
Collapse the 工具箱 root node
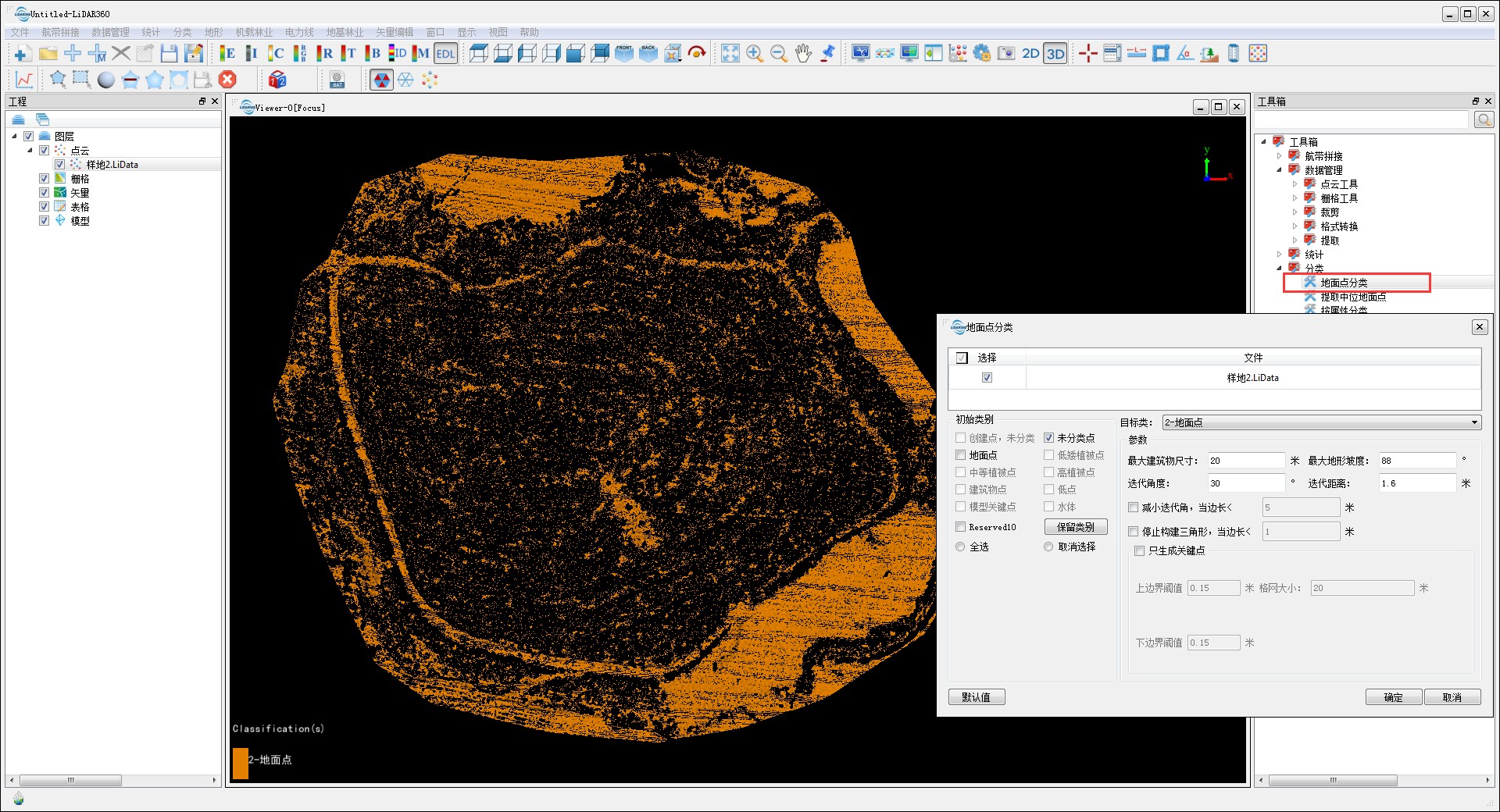[1263, 142]
